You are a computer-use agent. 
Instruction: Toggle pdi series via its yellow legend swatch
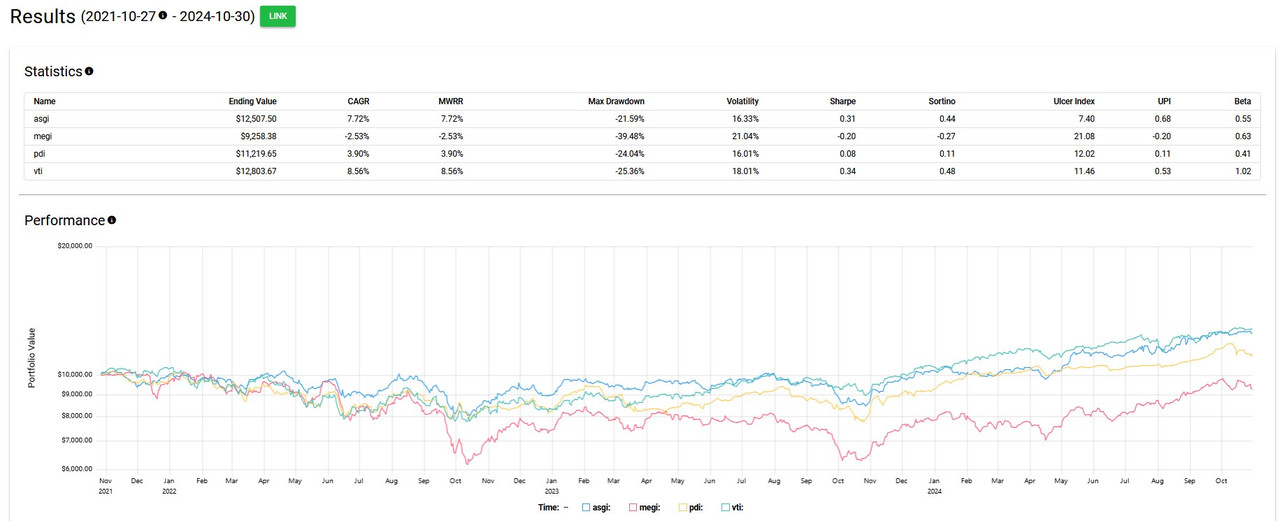[x=685, y=507]
